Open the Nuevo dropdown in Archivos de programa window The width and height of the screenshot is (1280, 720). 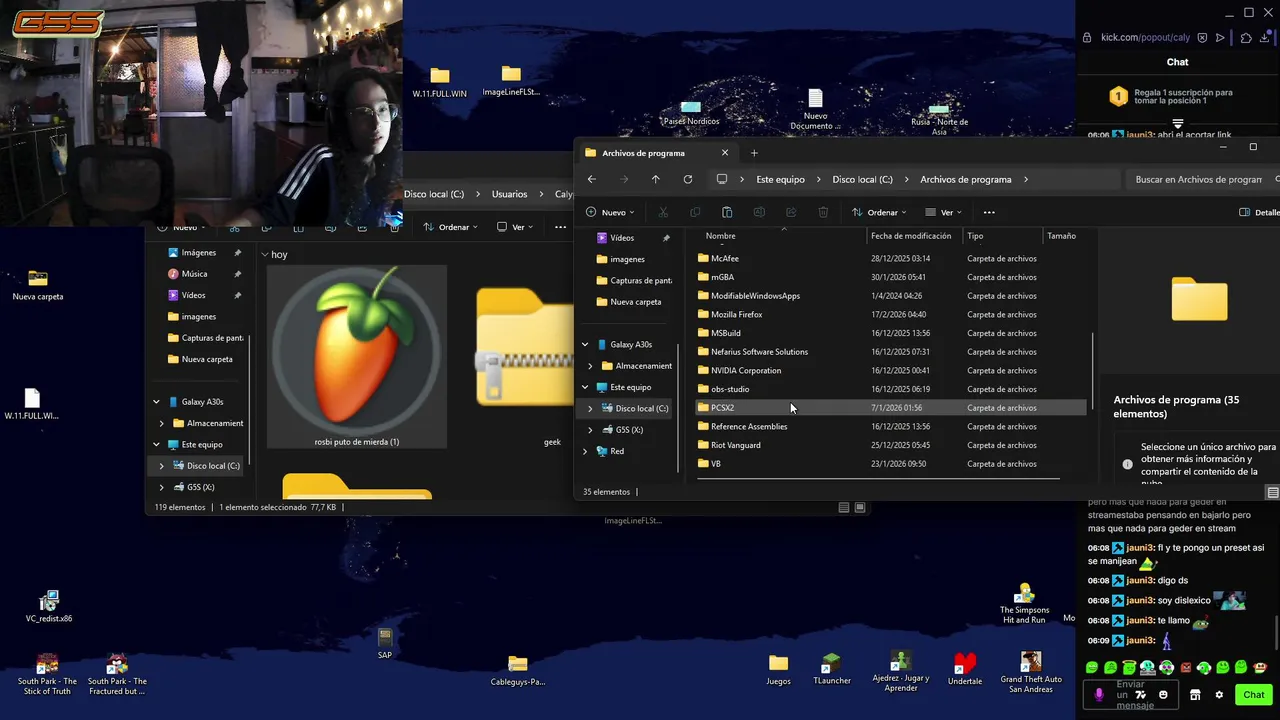pyautogui.click(x=610, y=212)
